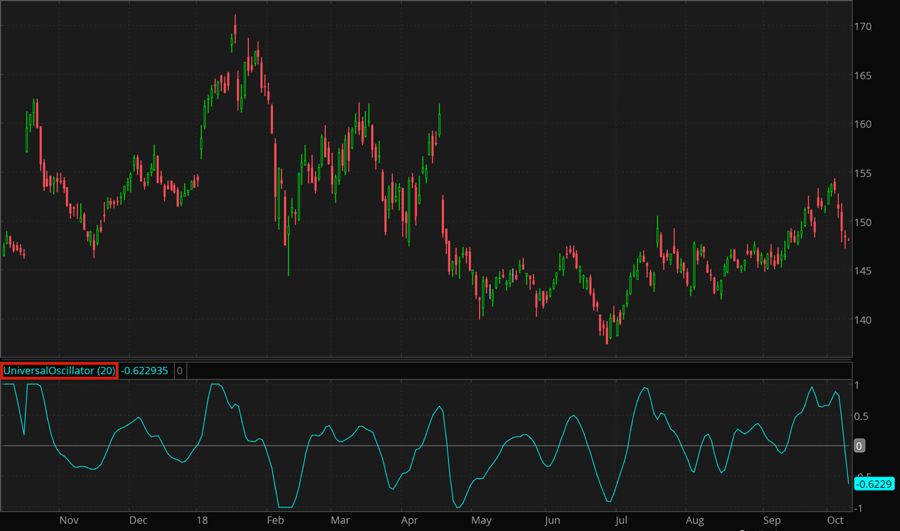Select the cyan -0.6229 current value tag
The image size is (900, 531).
point(875,484)
